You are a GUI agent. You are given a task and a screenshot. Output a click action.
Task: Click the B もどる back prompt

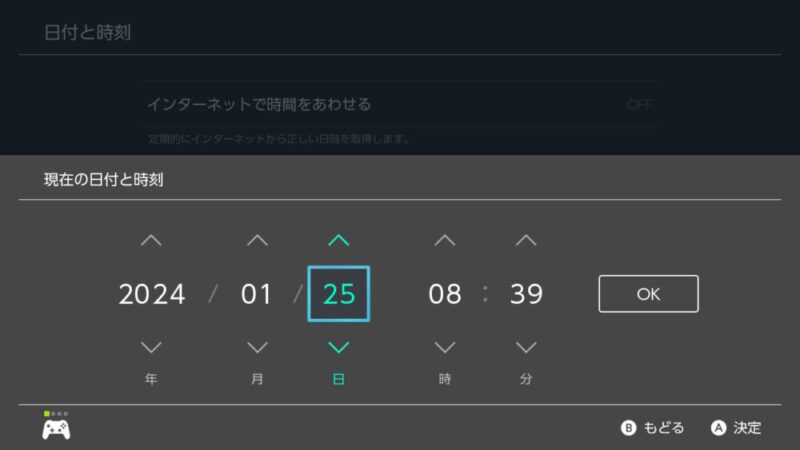(x=653, y=428)
